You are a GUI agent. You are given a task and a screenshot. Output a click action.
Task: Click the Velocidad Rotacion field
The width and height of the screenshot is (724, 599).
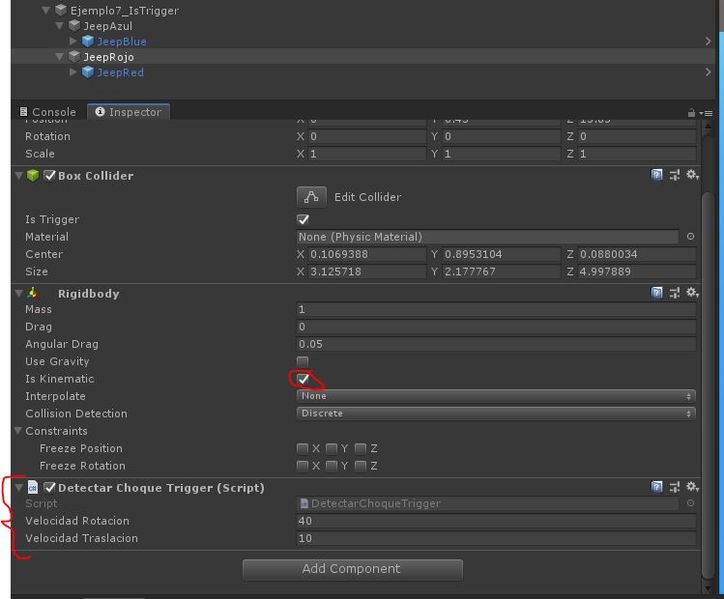[496, 520]
